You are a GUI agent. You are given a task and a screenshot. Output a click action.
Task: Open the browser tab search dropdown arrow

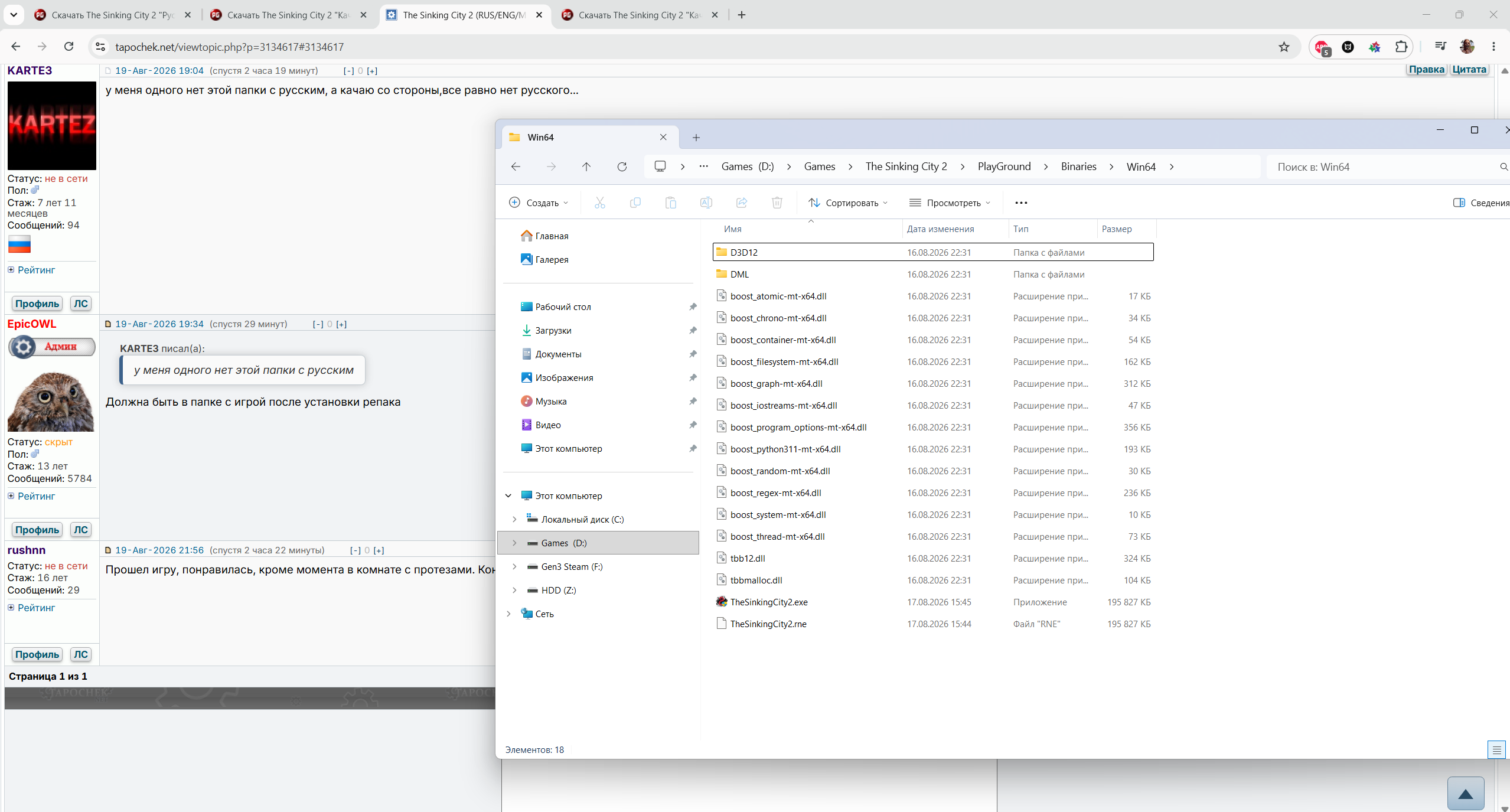(14, 15)
